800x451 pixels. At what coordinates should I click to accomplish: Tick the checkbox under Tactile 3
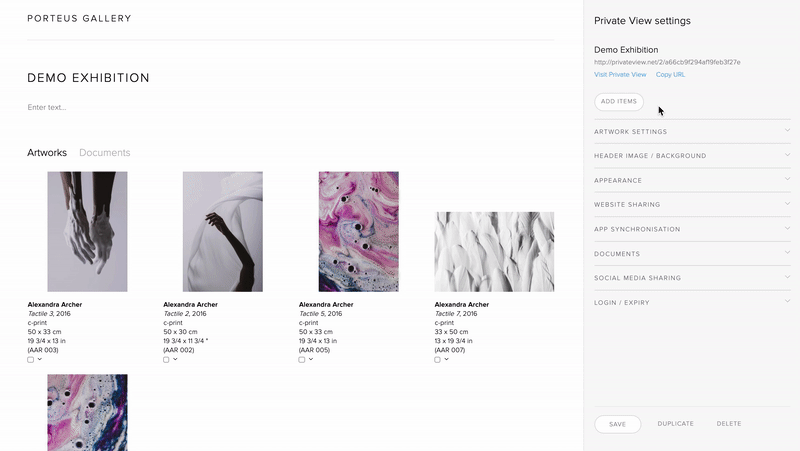click(31, 360)
